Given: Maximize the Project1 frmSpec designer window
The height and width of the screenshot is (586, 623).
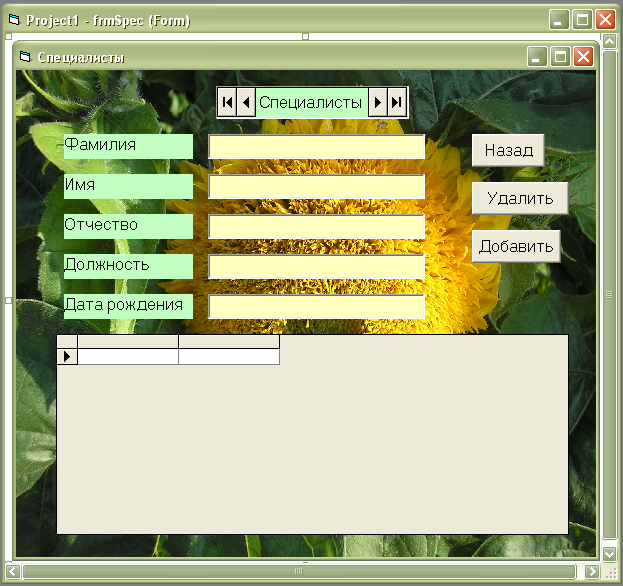Looking at the screenshot, I should point(582,20).
